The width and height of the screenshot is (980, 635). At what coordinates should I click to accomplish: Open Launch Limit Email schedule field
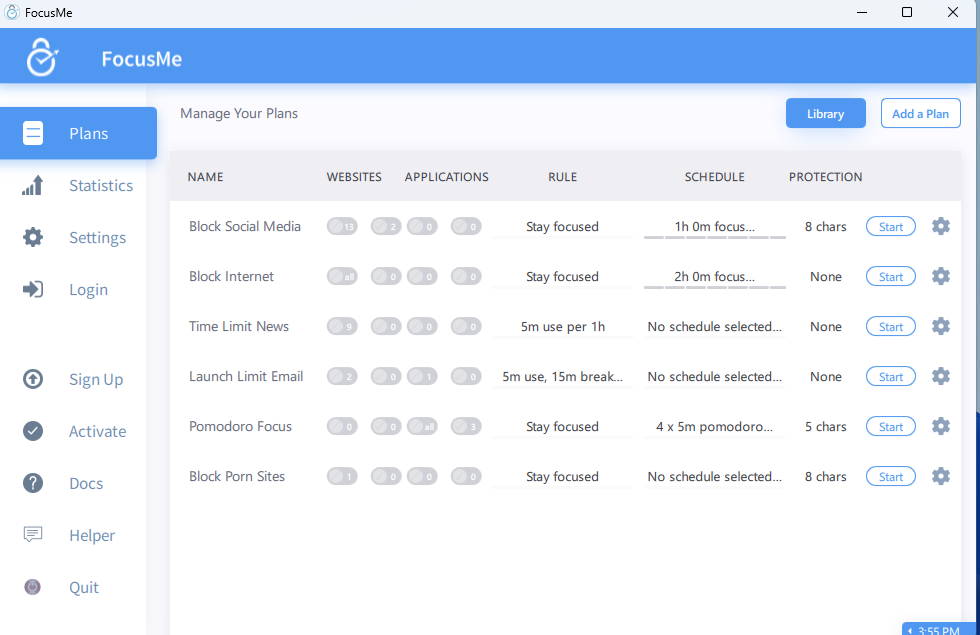pyautogui.click(x=714, y=377)
